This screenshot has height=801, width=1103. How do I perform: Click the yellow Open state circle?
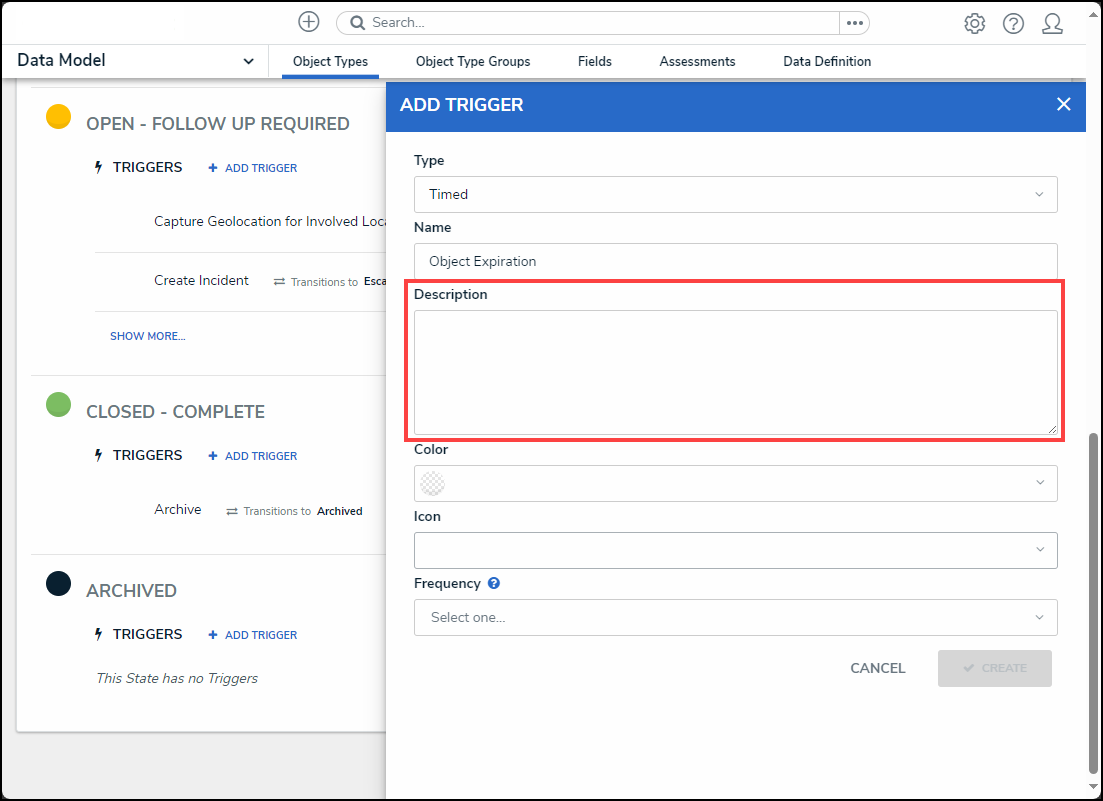(59, 117)
